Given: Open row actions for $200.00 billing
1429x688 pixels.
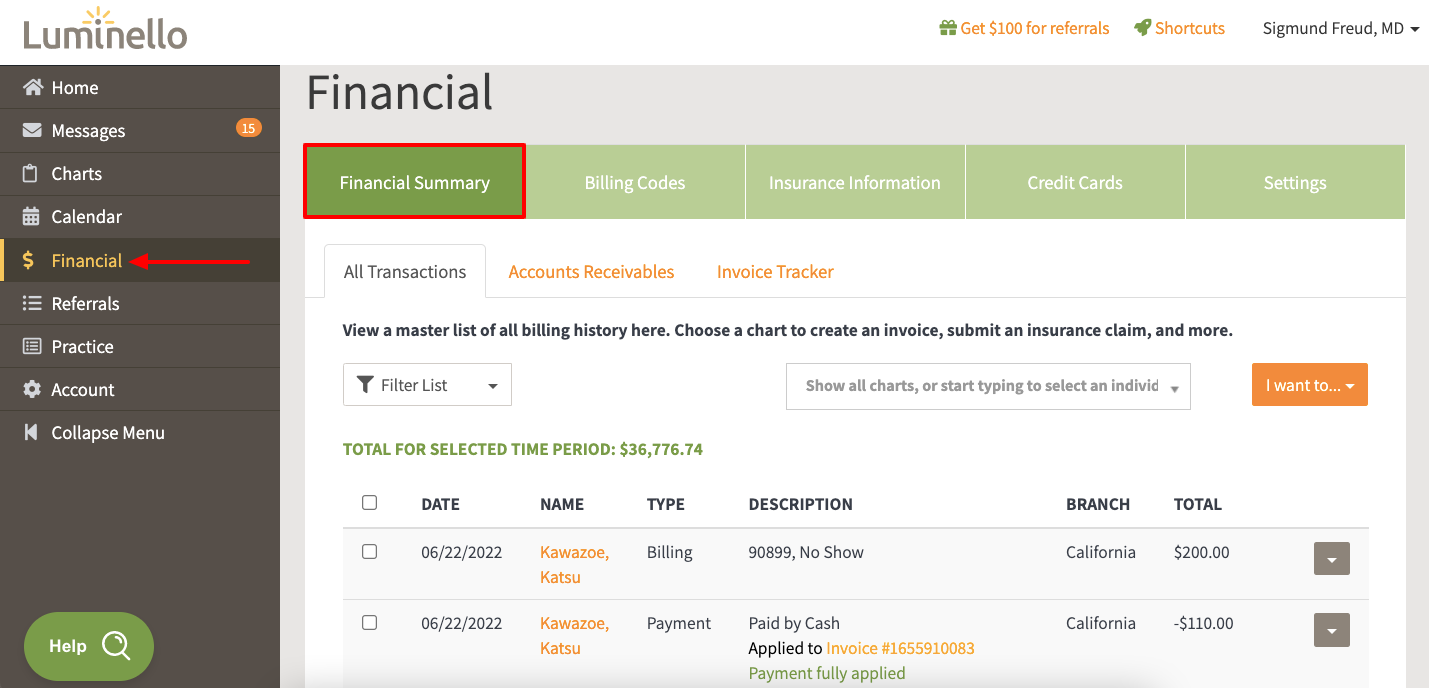Looking at the screenshot, I should [1331, 559].
